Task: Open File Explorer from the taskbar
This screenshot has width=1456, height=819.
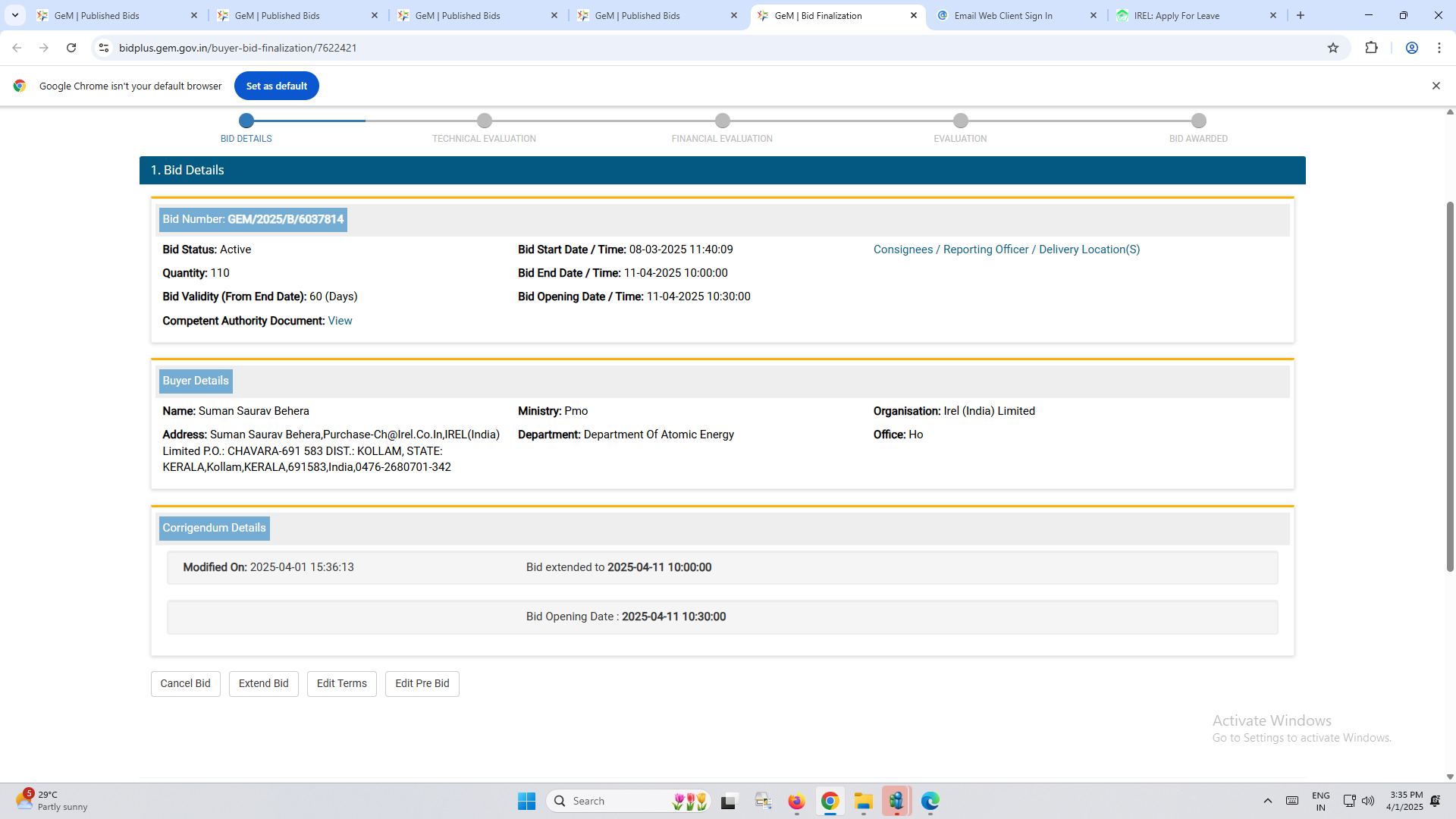Action: coord(863,801)
